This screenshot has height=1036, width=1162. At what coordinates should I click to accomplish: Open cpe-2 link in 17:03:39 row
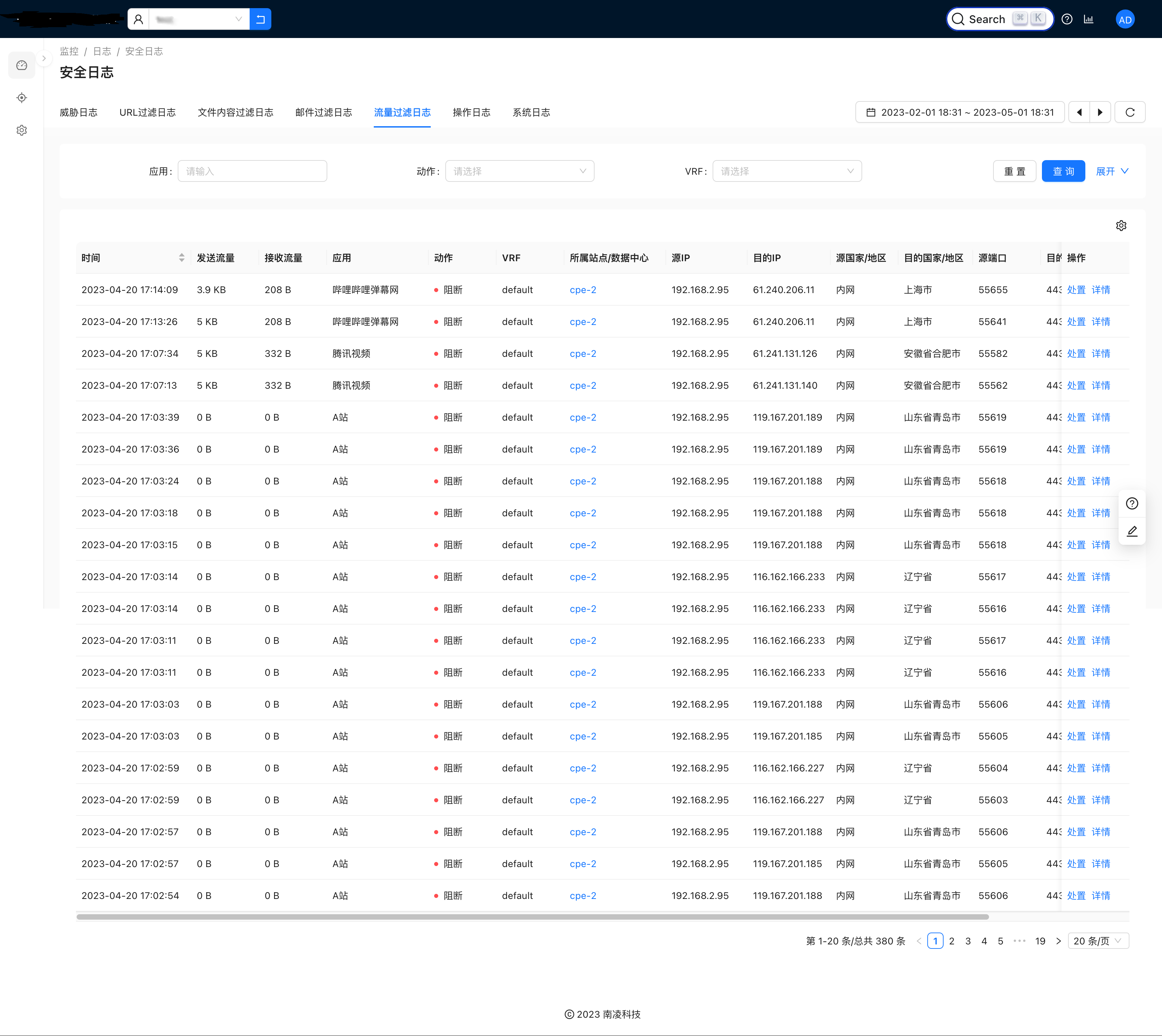pos(583,417)
